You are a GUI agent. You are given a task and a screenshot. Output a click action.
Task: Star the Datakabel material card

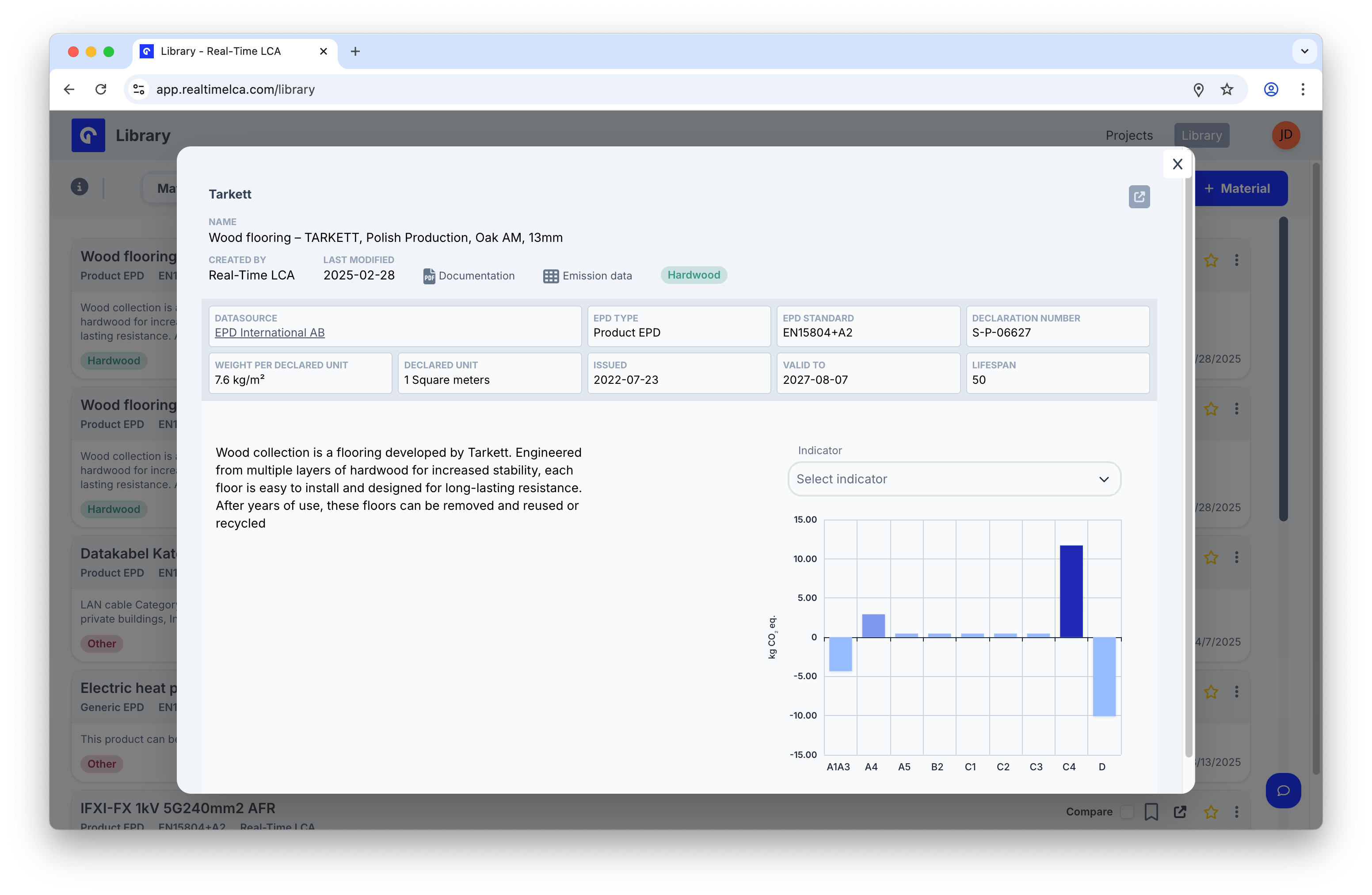(1211, 558)
